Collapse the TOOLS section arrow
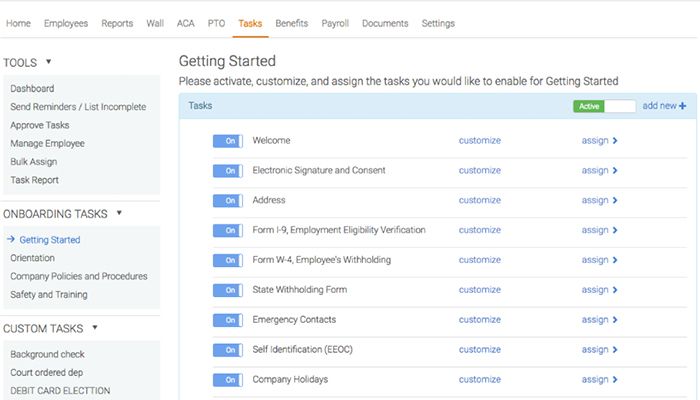 tap(48, 62)
